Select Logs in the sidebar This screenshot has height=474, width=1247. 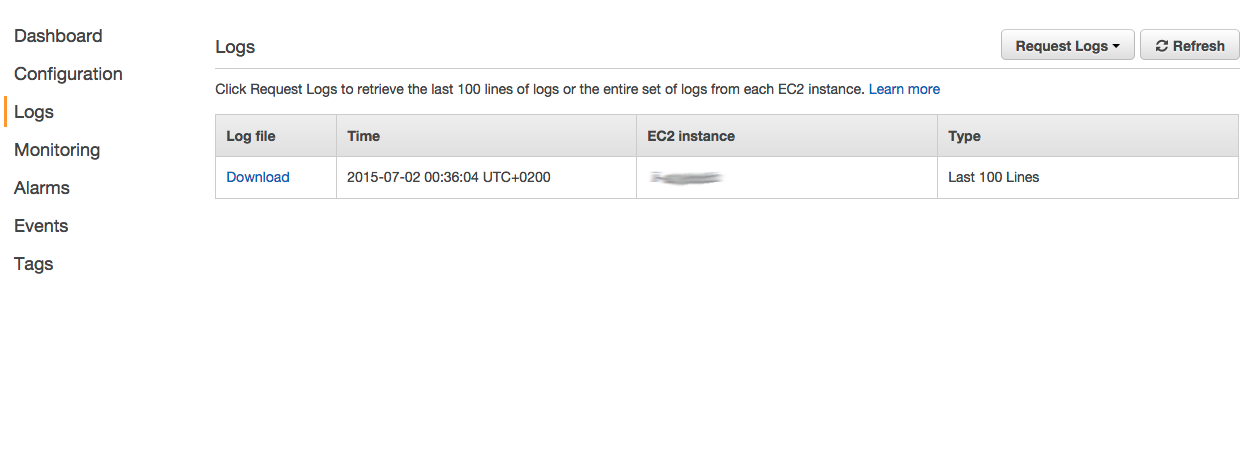[x=34, y=112]
